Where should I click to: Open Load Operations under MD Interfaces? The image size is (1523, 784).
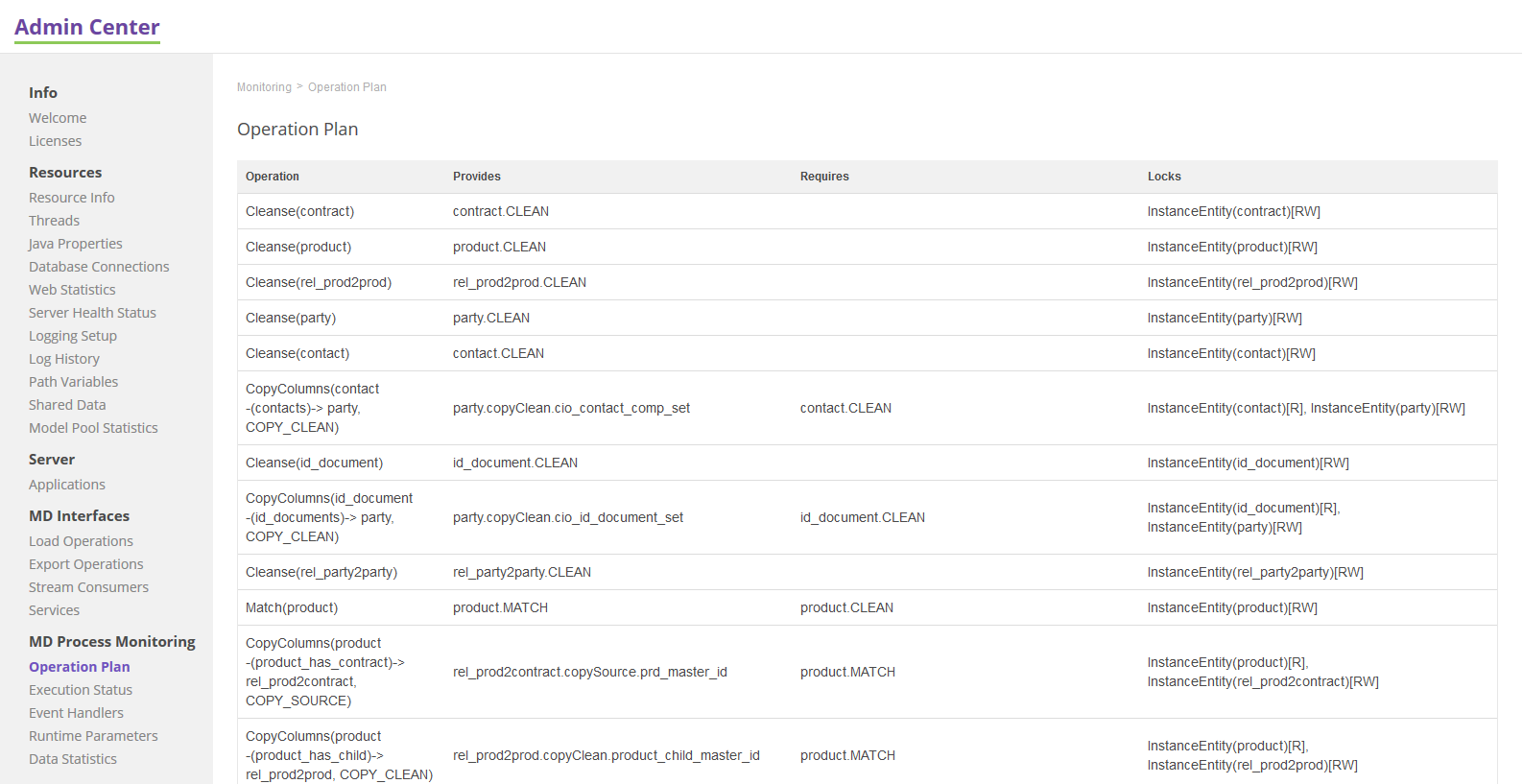tap(81, 541)
